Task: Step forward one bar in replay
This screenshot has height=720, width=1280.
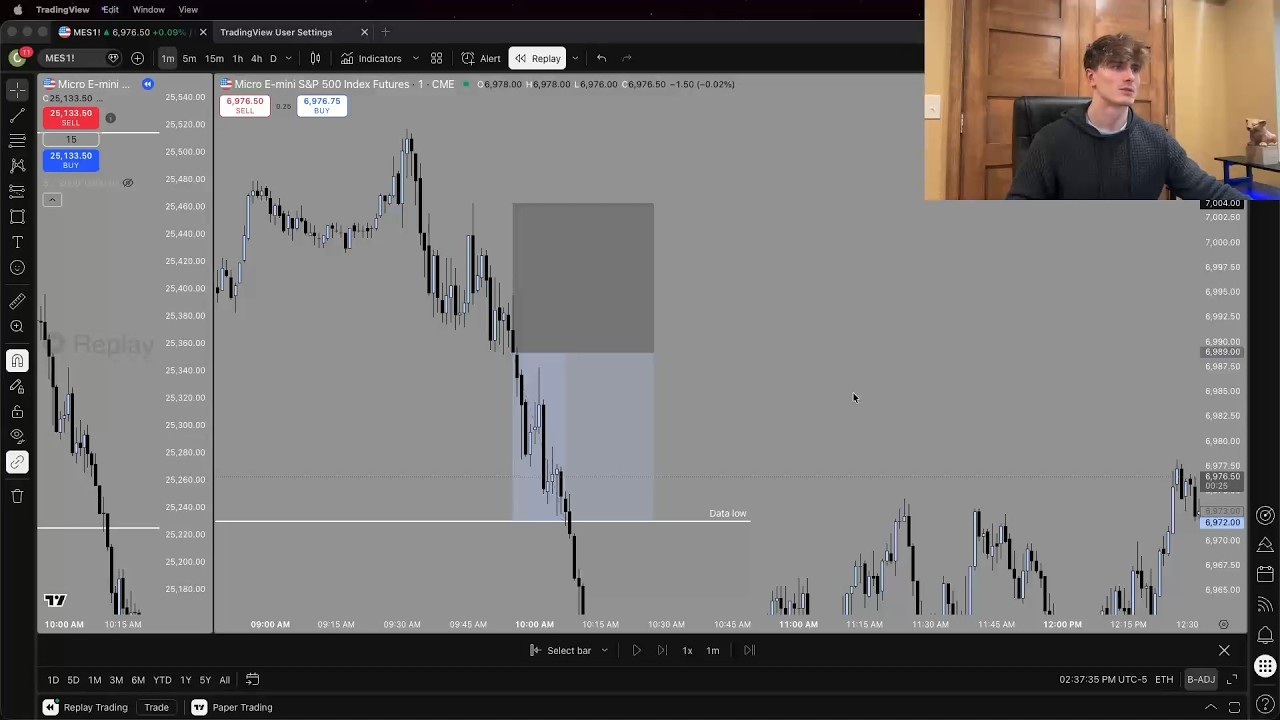Action: coord(661,650)
